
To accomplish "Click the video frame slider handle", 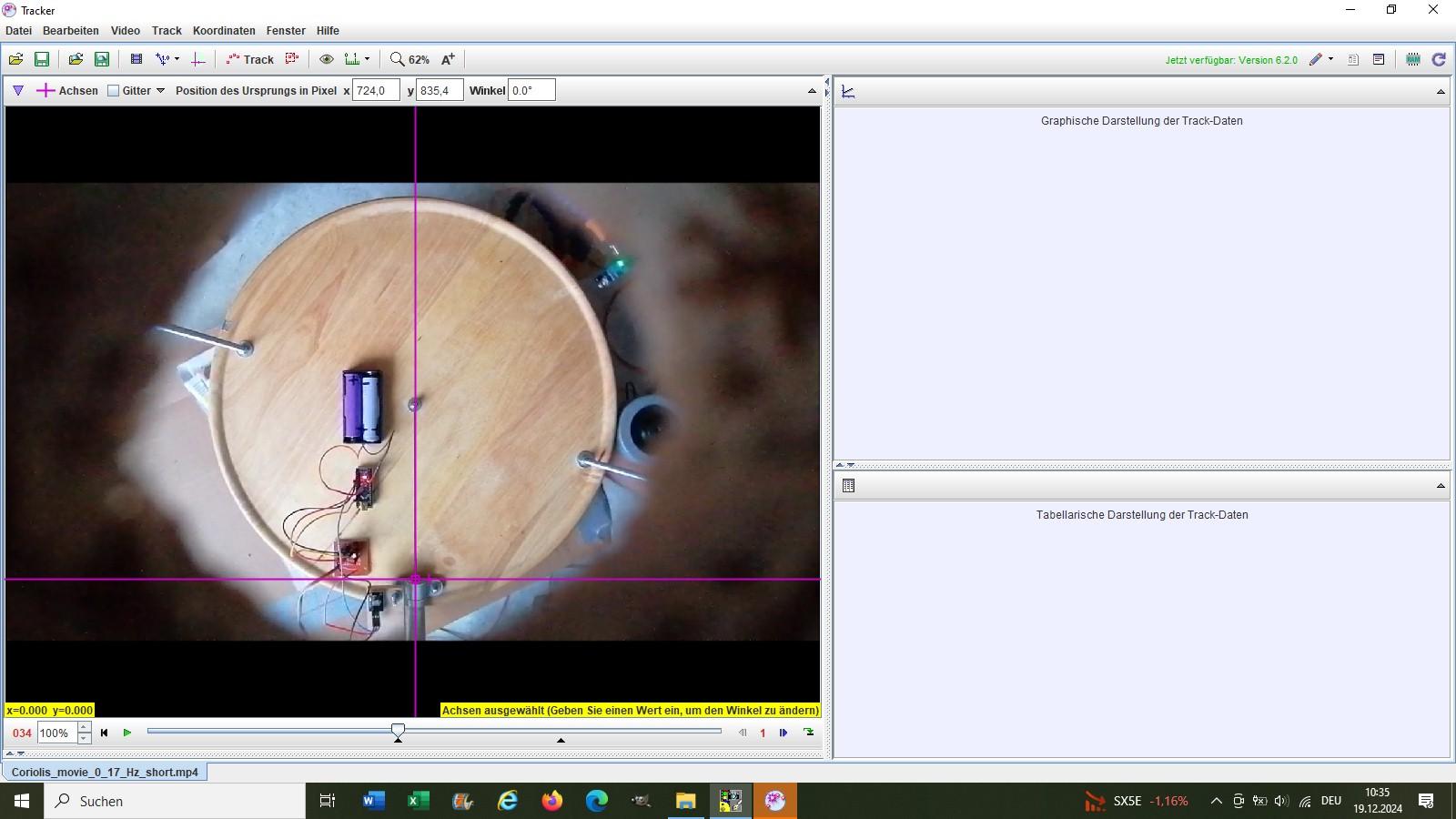I will point(398,730).
